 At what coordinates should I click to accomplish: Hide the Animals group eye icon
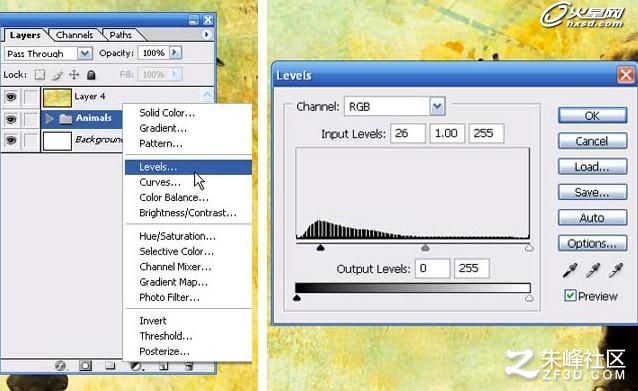click(x=11, y=119)
